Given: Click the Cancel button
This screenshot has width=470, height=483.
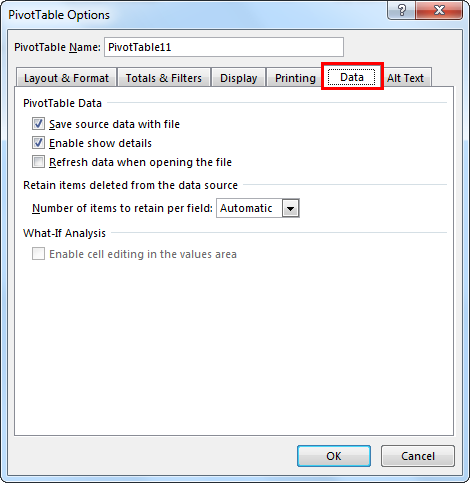Looking at the screenshot, I should (418, 456).
